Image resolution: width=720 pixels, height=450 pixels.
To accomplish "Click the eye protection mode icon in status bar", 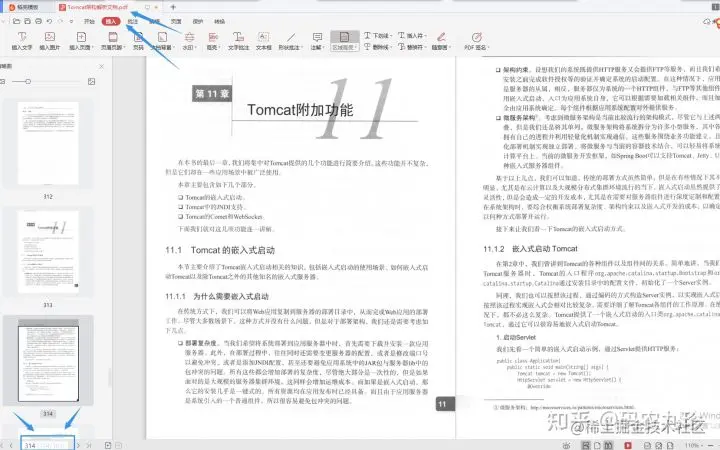I will point(567,445).
